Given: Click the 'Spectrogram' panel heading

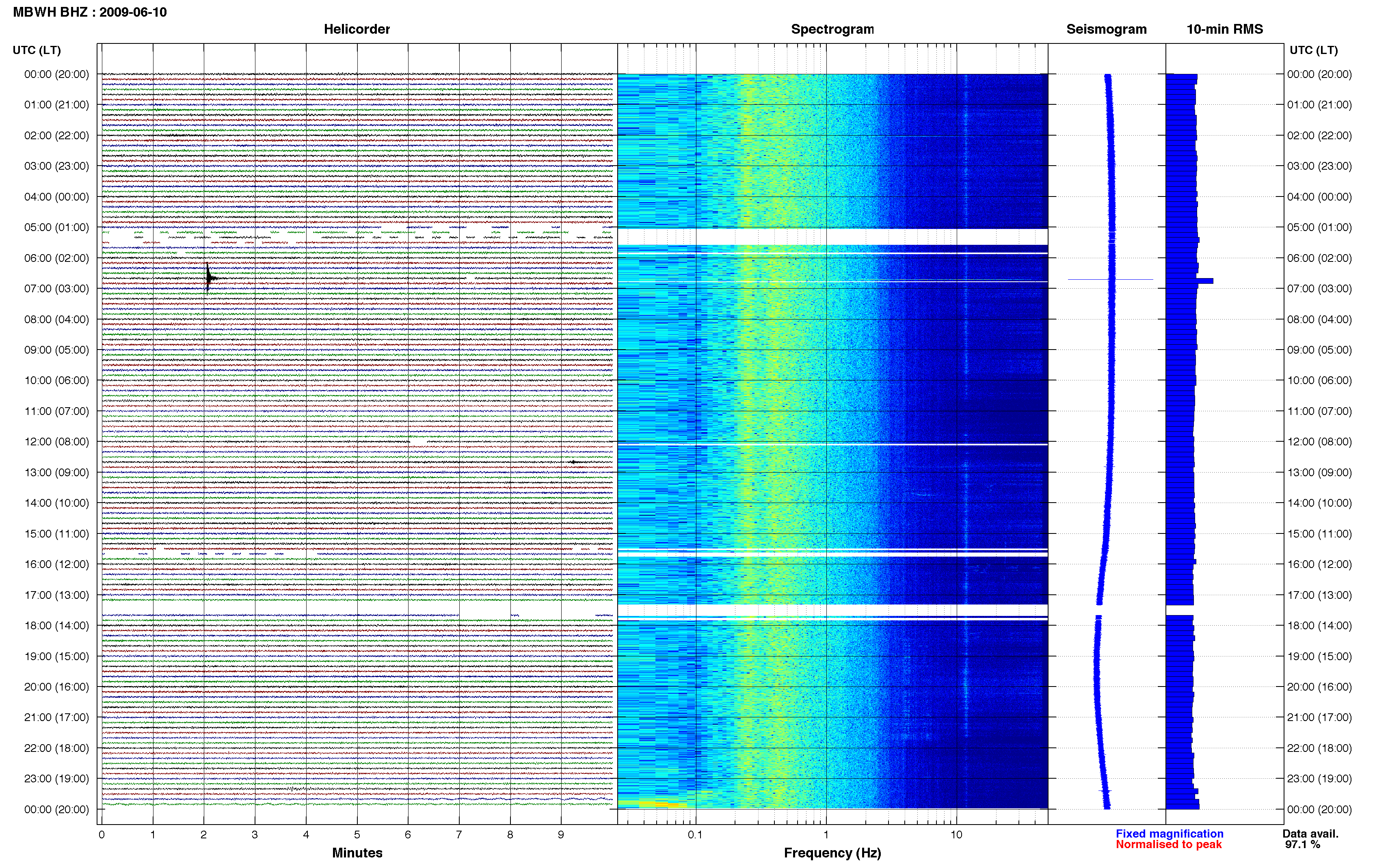Looking at the screenshot, I should (x=832, y=29).
